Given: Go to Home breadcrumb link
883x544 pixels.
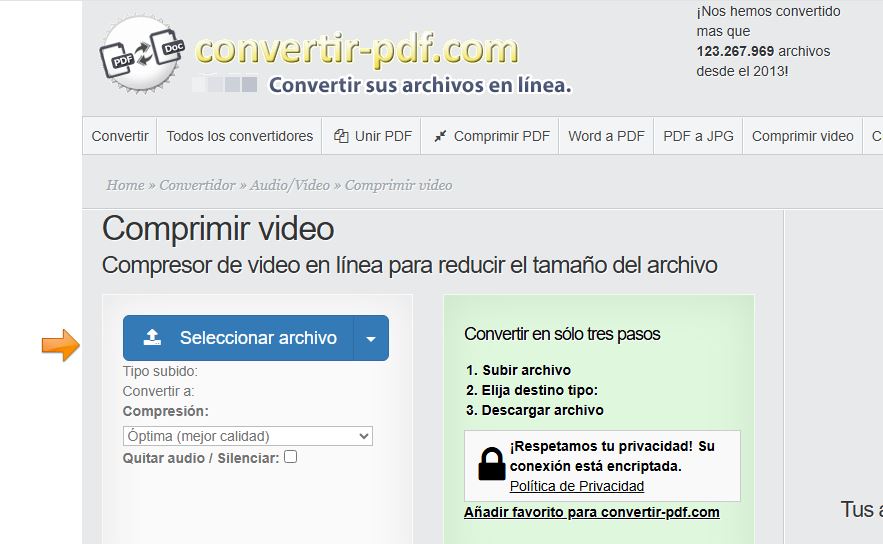Looking at the screenshot, I should (x=125, y=185).
